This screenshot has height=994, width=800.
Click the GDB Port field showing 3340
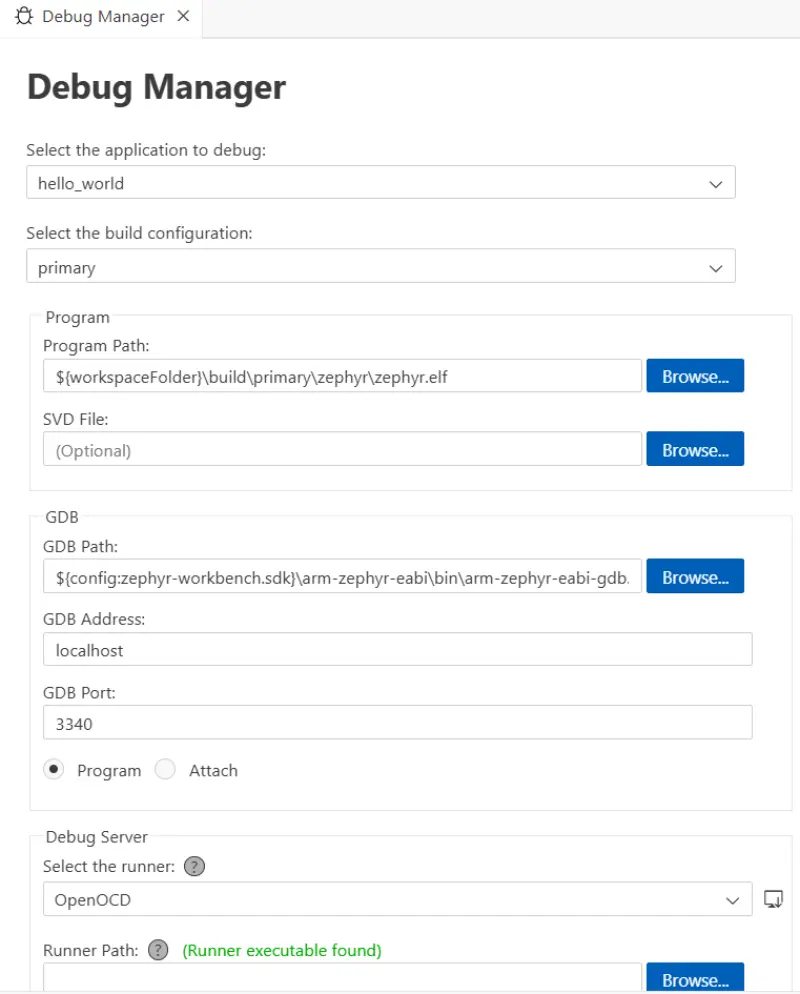[x=397, y=722]
